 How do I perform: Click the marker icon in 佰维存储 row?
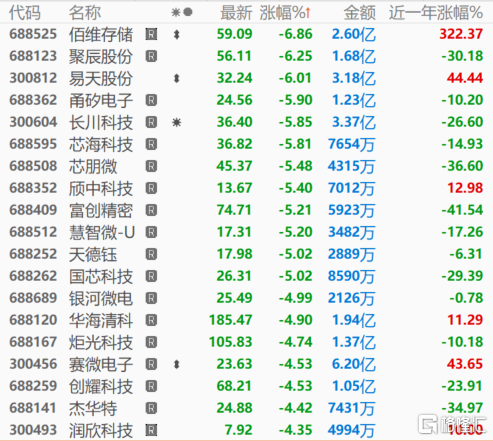[x=177, y=34]
